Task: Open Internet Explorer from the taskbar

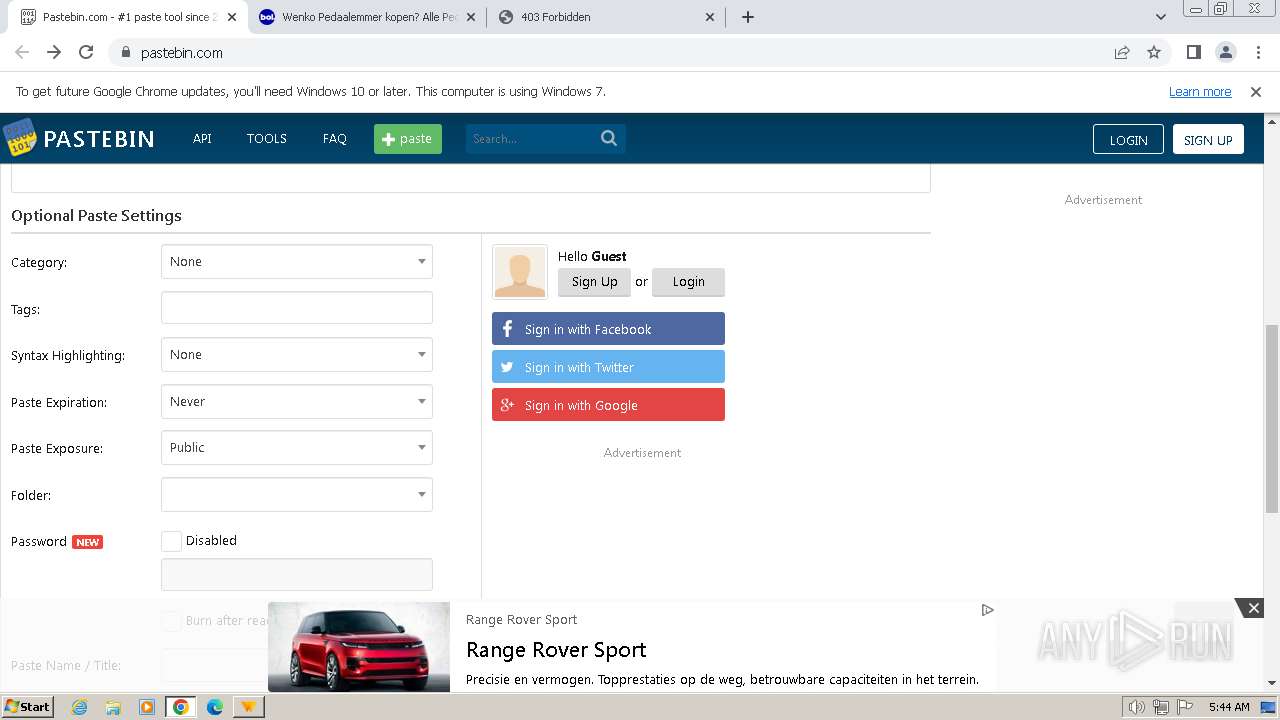Action: coord(79,707)
